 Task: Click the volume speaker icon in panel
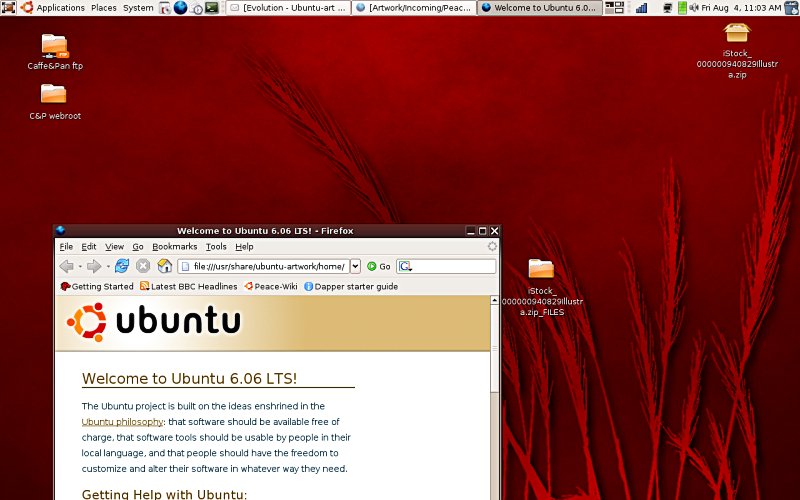(694, 8)
